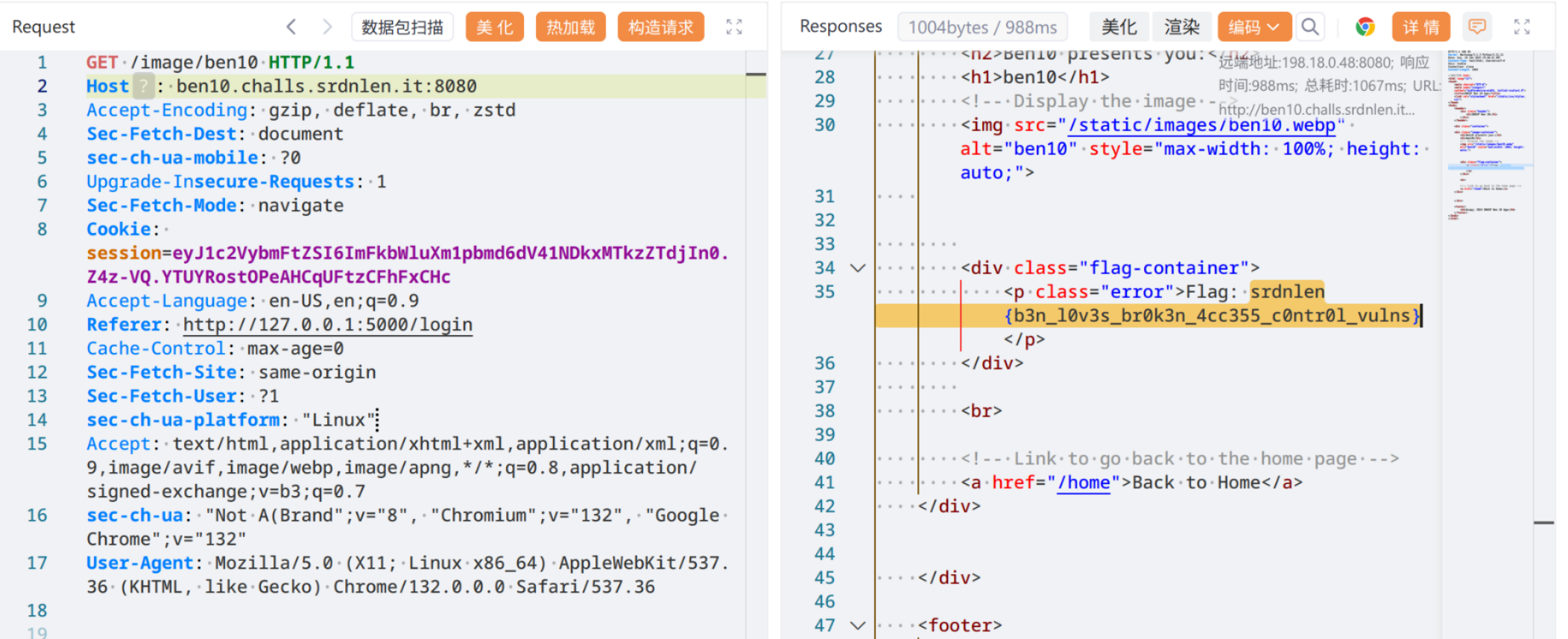Click the 详情 button
The height and width of the screenshot is (639, 1568).
tap(1421, 27)
